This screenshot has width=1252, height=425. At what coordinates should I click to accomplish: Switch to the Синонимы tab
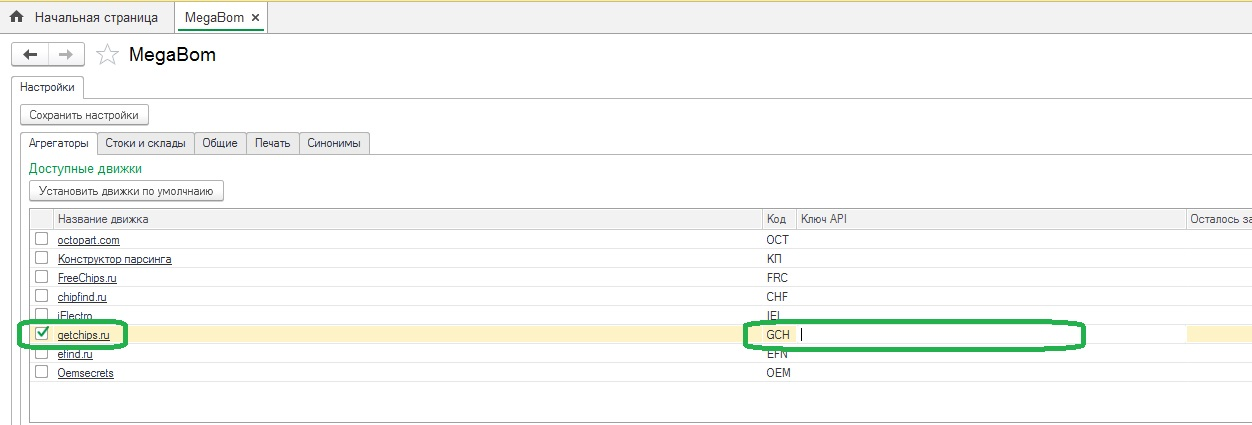[x=335, y=143]
